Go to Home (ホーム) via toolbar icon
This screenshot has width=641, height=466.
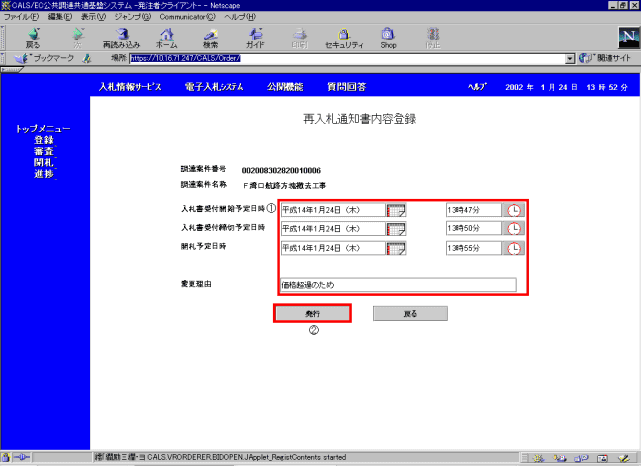(x=166, y=38)
